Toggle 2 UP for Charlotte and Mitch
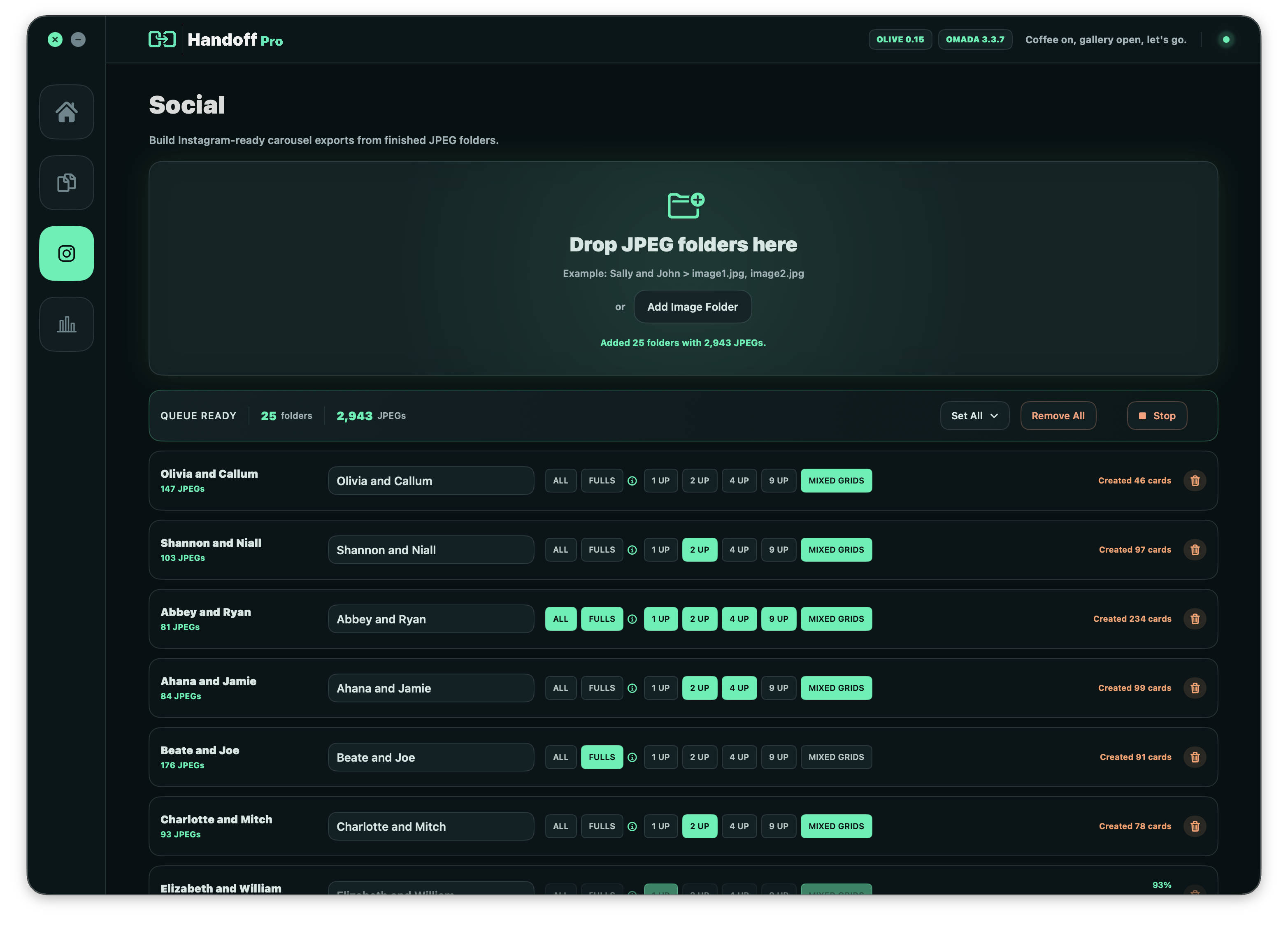Image resolution: width=1288 pixels, height=925 pixels. pyautogui.click(x=699, y=826)
